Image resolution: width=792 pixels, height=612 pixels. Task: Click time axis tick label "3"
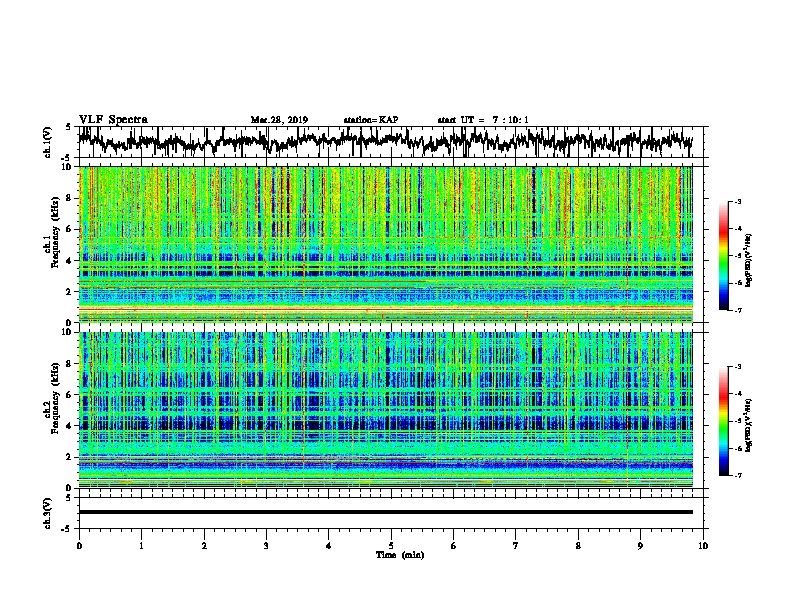coord(266,546)
